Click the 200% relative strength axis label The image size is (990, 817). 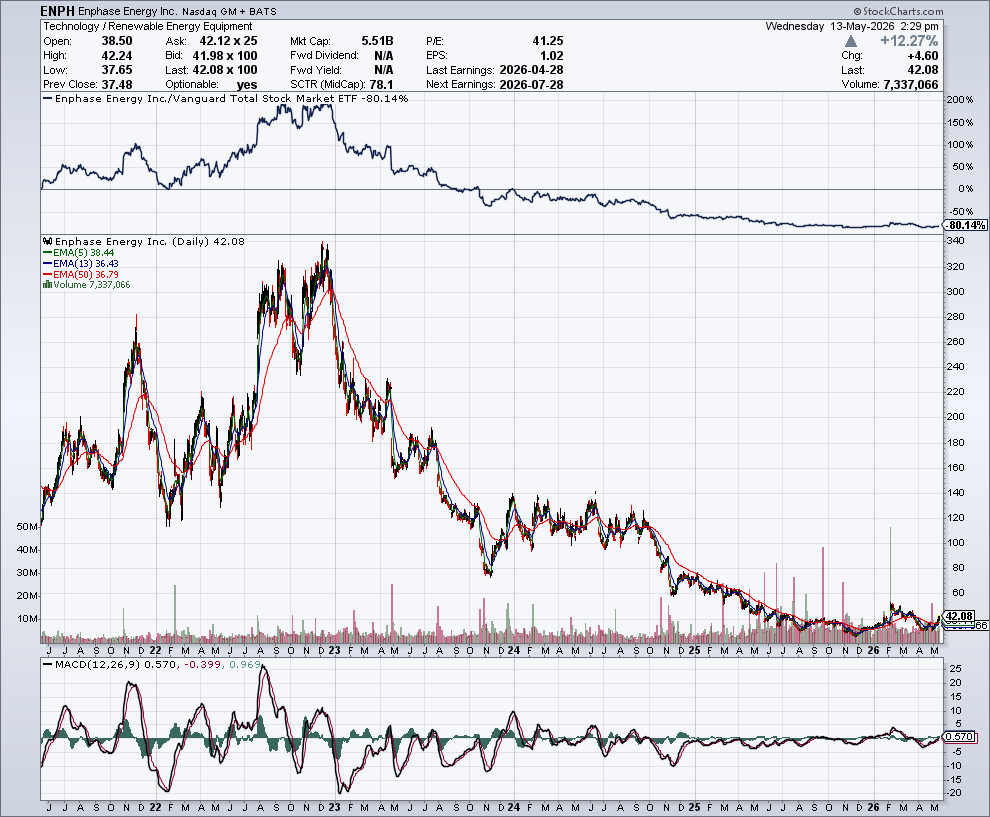pyautogui.click(x=960, y=100)
